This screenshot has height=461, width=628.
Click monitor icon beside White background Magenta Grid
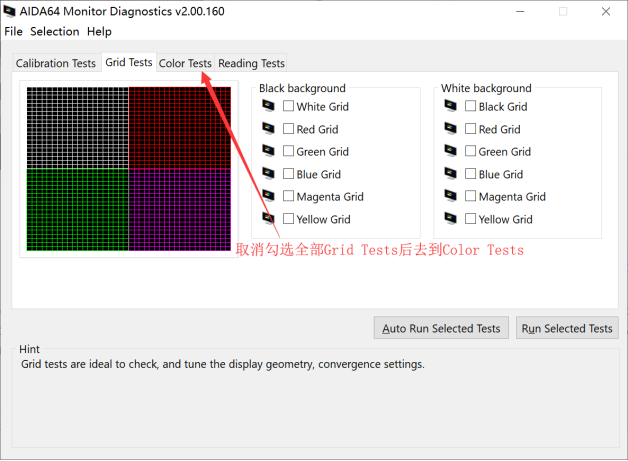click(451, 196)
